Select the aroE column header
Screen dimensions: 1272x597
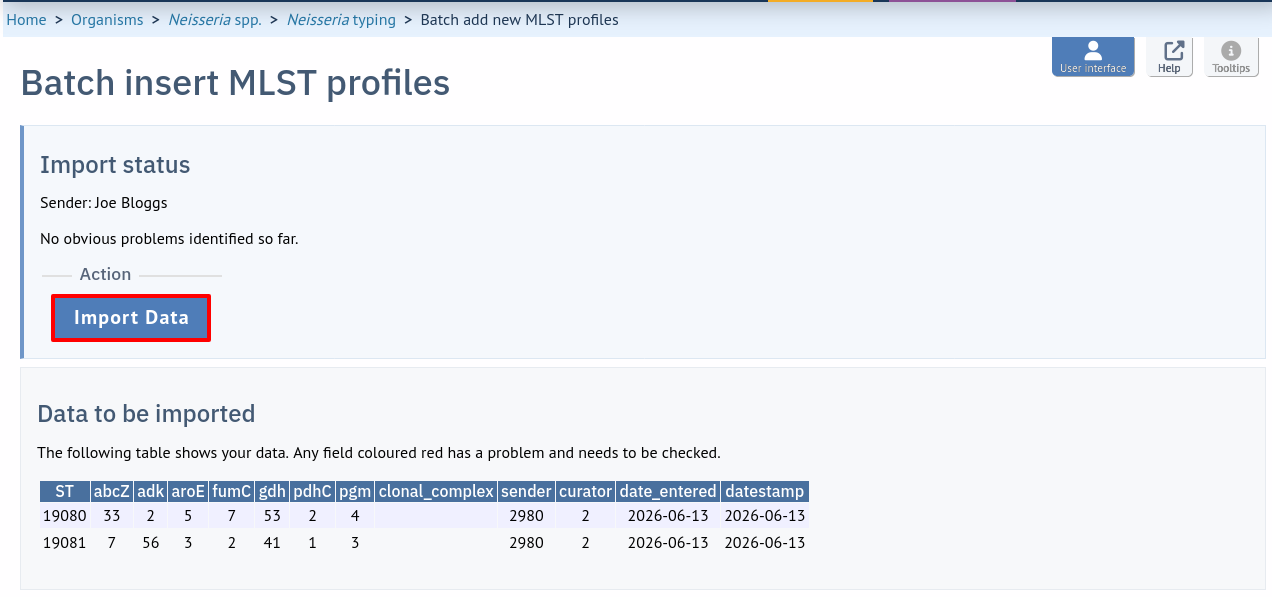[188, 491]
